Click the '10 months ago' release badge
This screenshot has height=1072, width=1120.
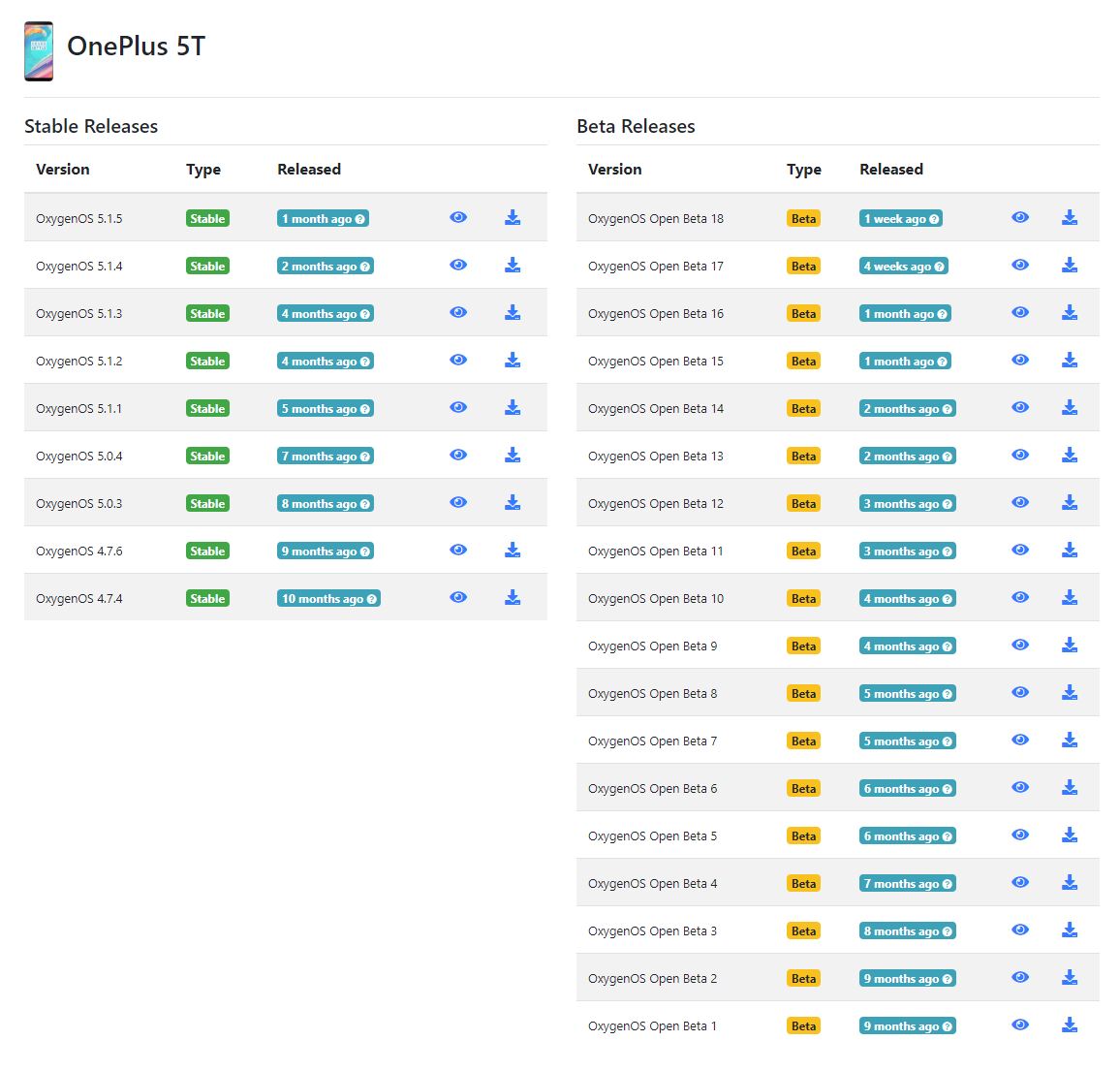328,599
